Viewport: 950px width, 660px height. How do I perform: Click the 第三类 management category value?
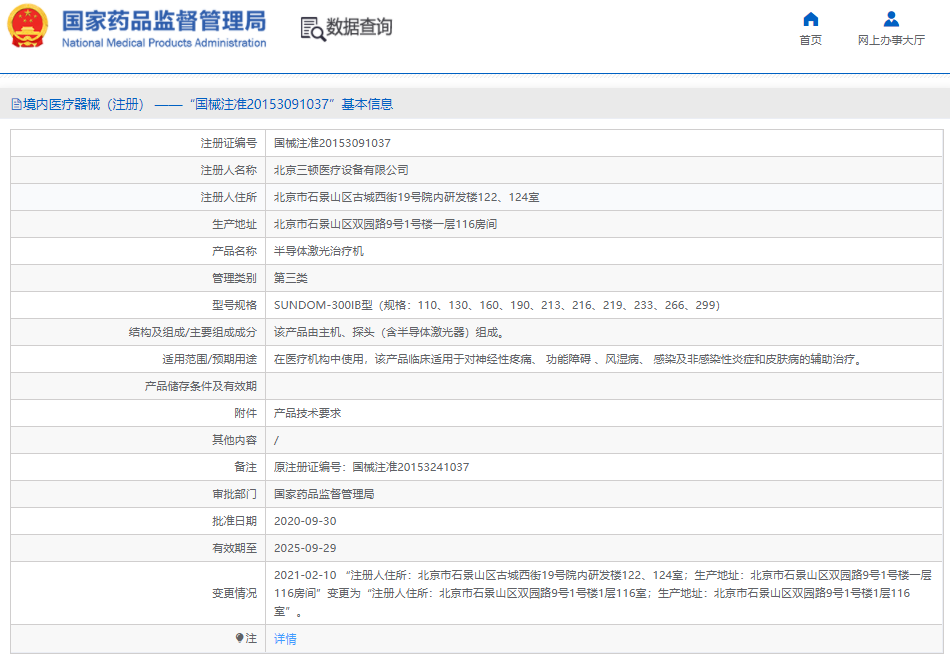click(291, 278)
